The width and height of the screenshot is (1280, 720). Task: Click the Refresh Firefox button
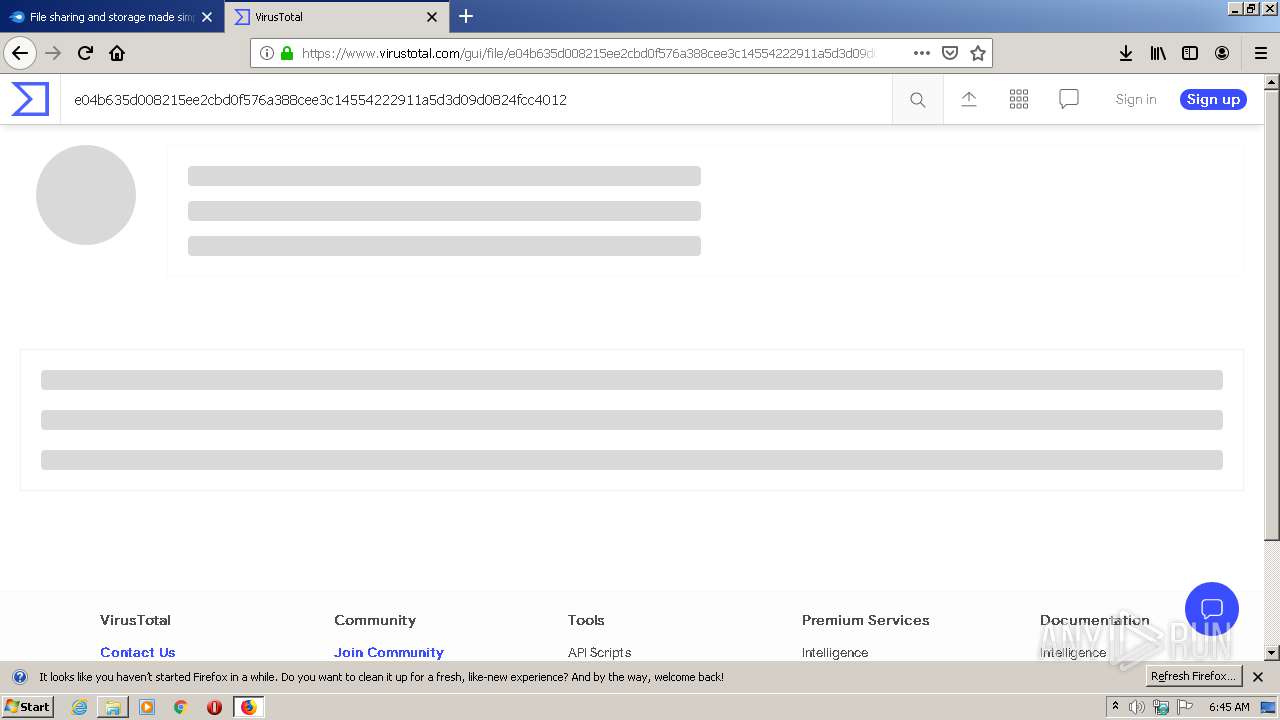pyautogui.click(x=1194, y=676)
